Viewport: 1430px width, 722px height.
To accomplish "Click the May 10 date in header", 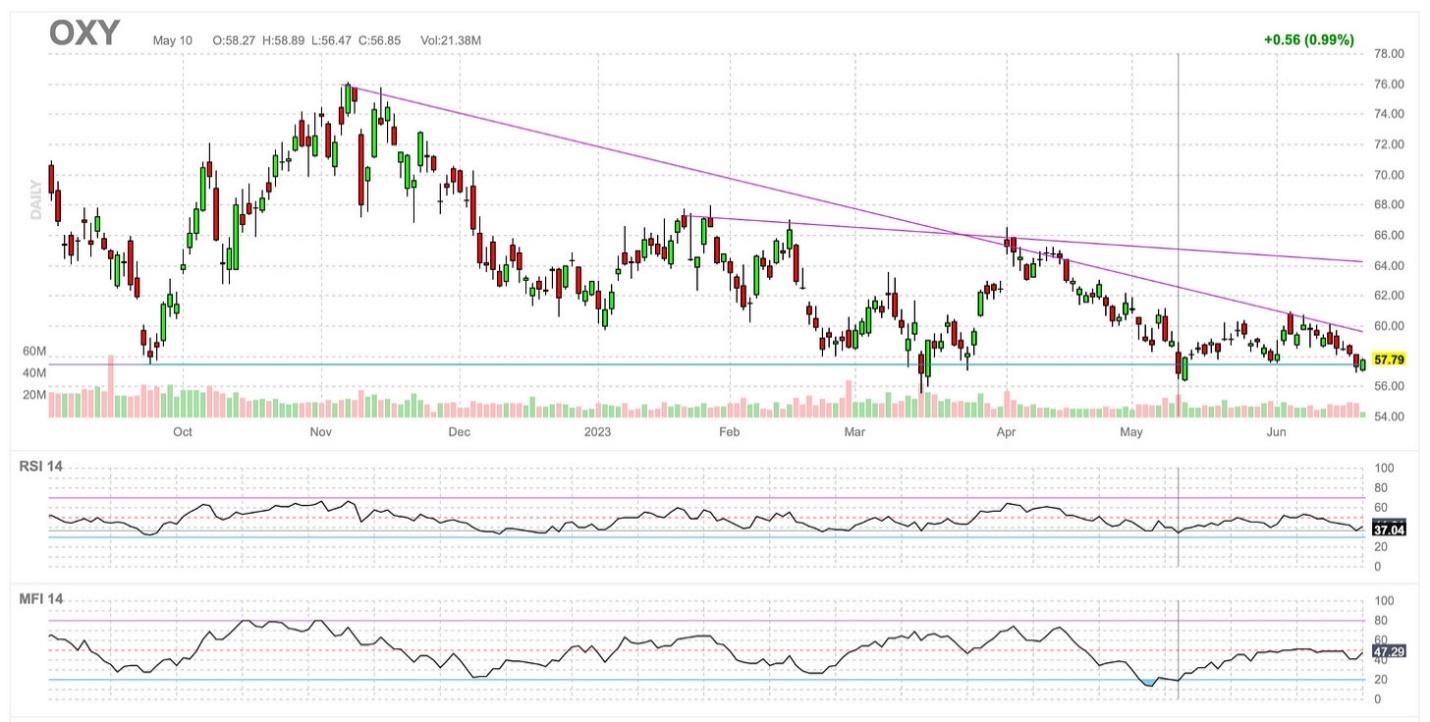I will pos(173,40).
